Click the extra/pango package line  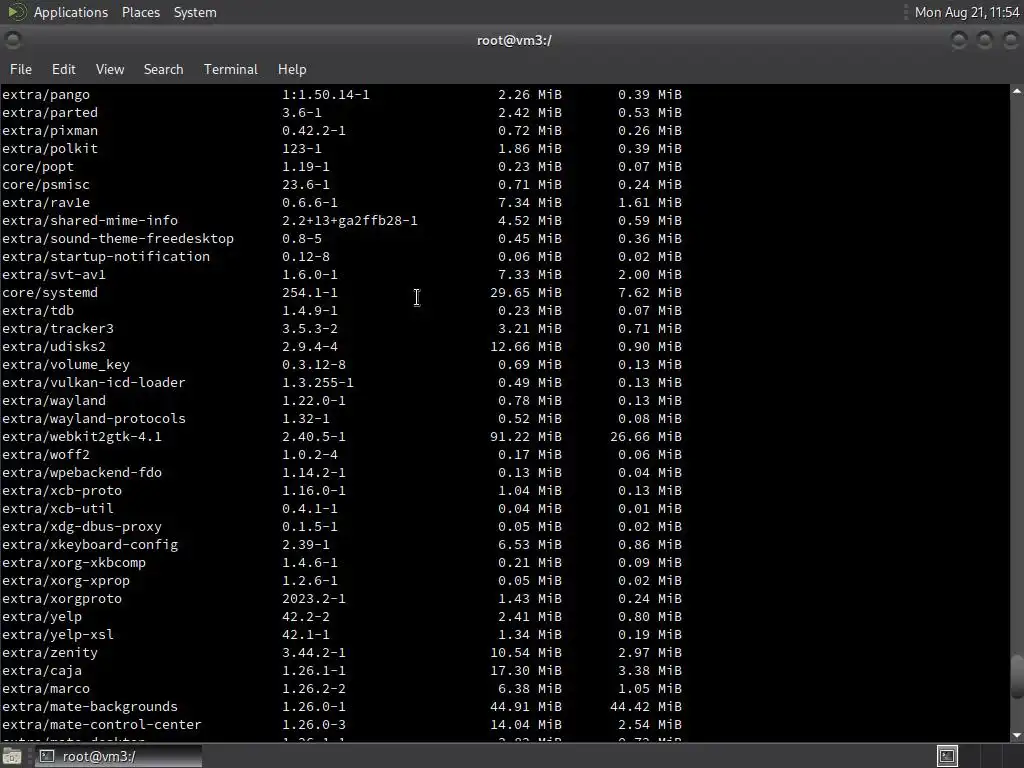click(x=342, y=95)
